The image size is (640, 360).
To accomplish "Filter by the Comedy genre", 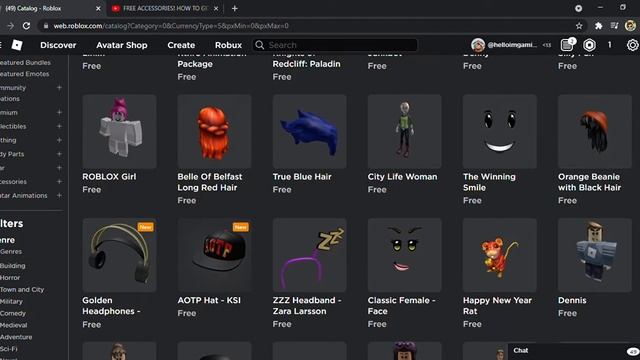I will click(x=13, y=313).
